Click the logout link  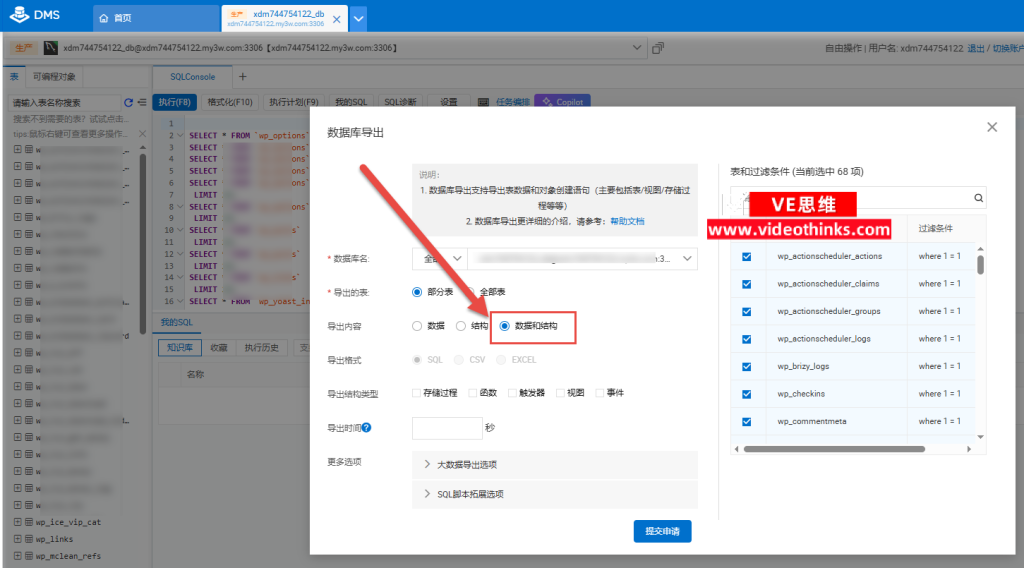[x=975, y=48]
